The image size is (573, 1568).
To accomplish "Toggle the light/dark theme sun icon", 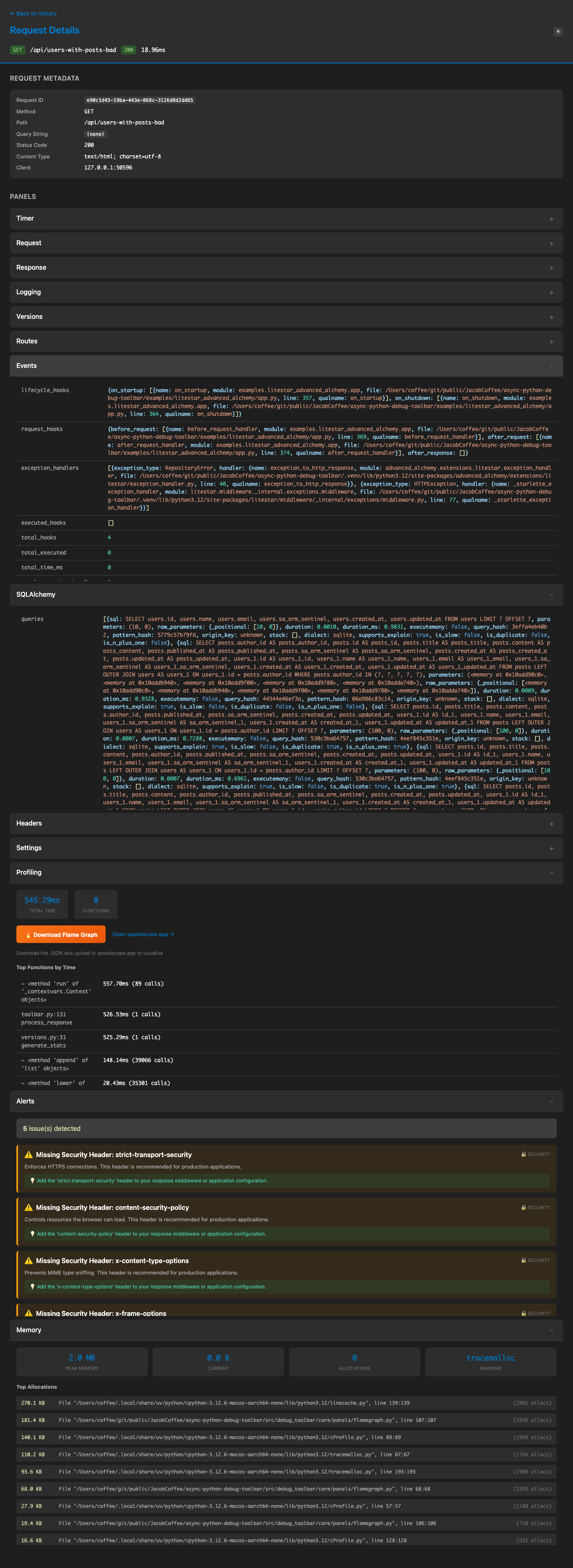I will pyautogui.click(x=558, y=31).
